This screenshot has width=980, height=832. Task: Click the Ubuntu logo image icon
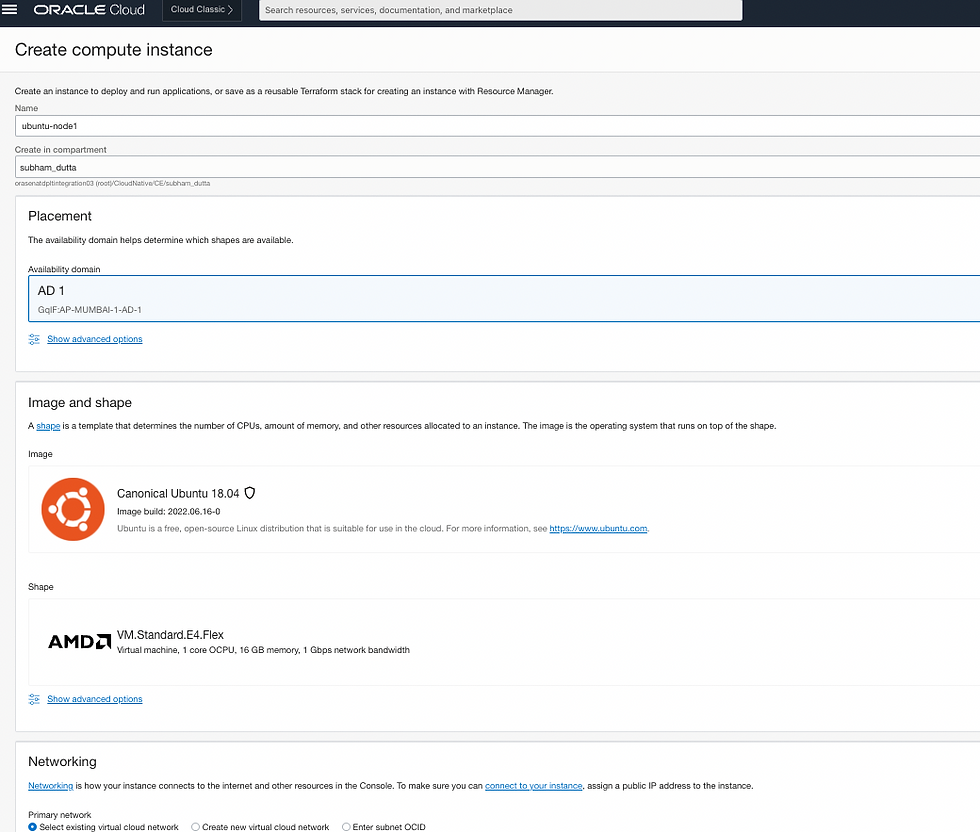pyautogui.click(x=73, y=509)
